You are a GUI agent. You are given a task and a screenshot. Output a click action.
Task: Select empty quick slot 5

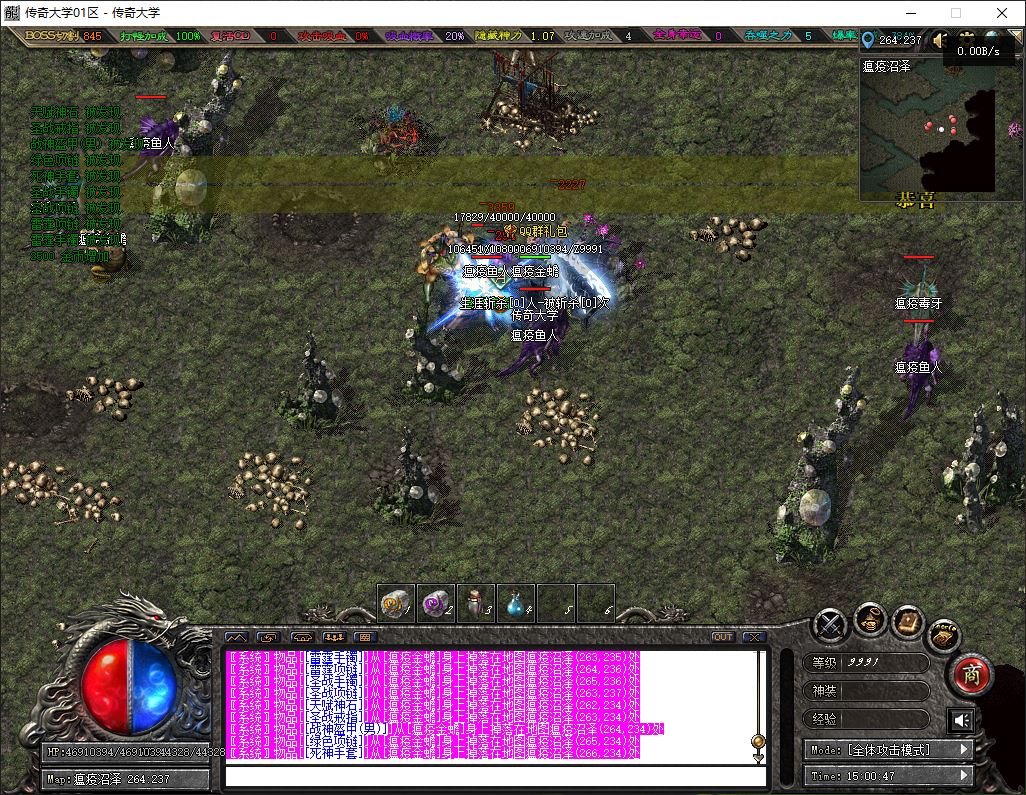coord(556,603)
